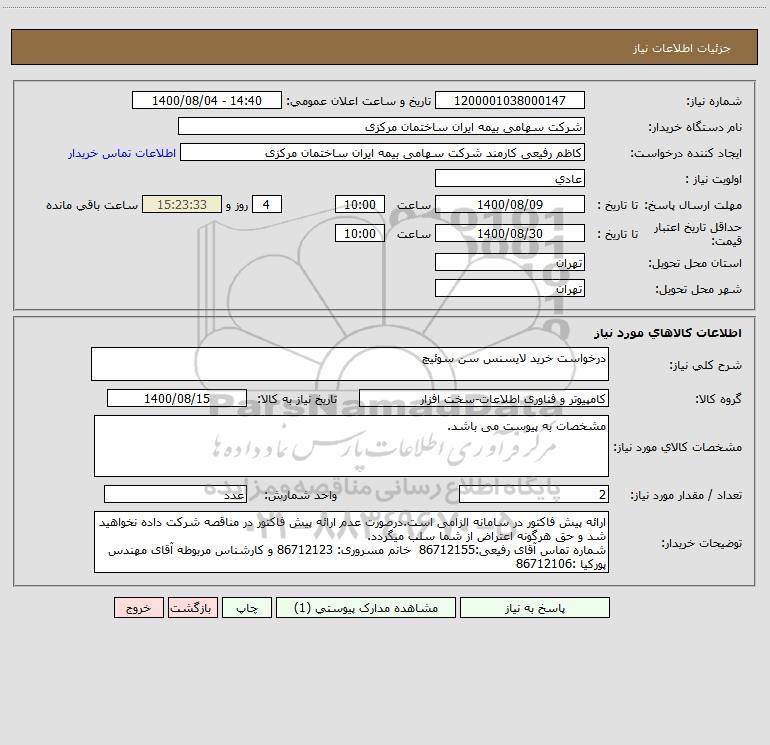Viewport: 770px width, 745px height.
Task: Click the 'اولویت نیاز :' label
Action: pyautogui.click(x=714, y=180)
